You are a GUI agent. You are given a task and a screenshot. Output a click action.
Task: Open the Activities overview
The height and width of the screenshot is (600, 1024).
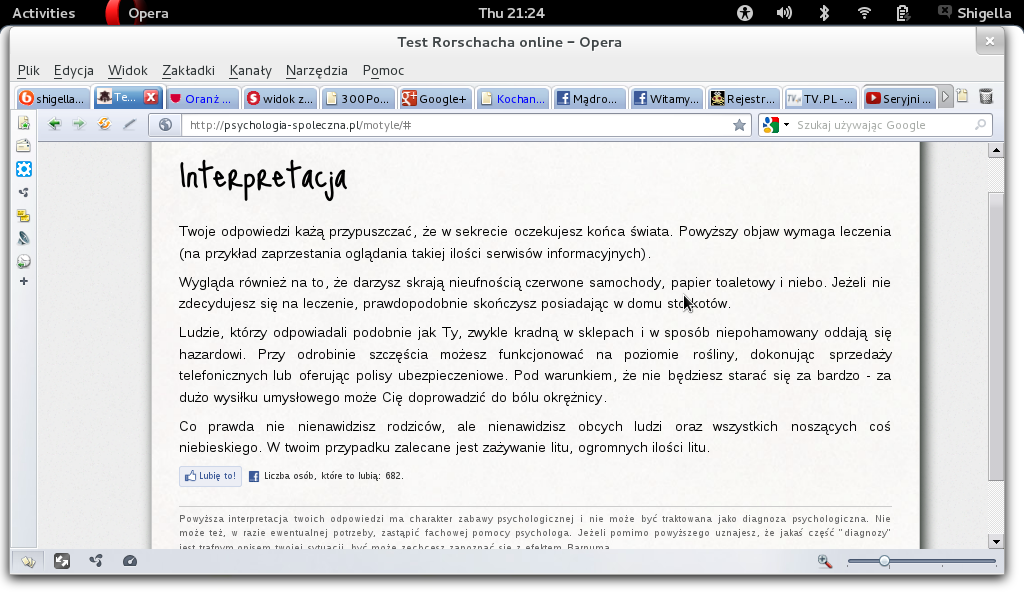point(44,13)
